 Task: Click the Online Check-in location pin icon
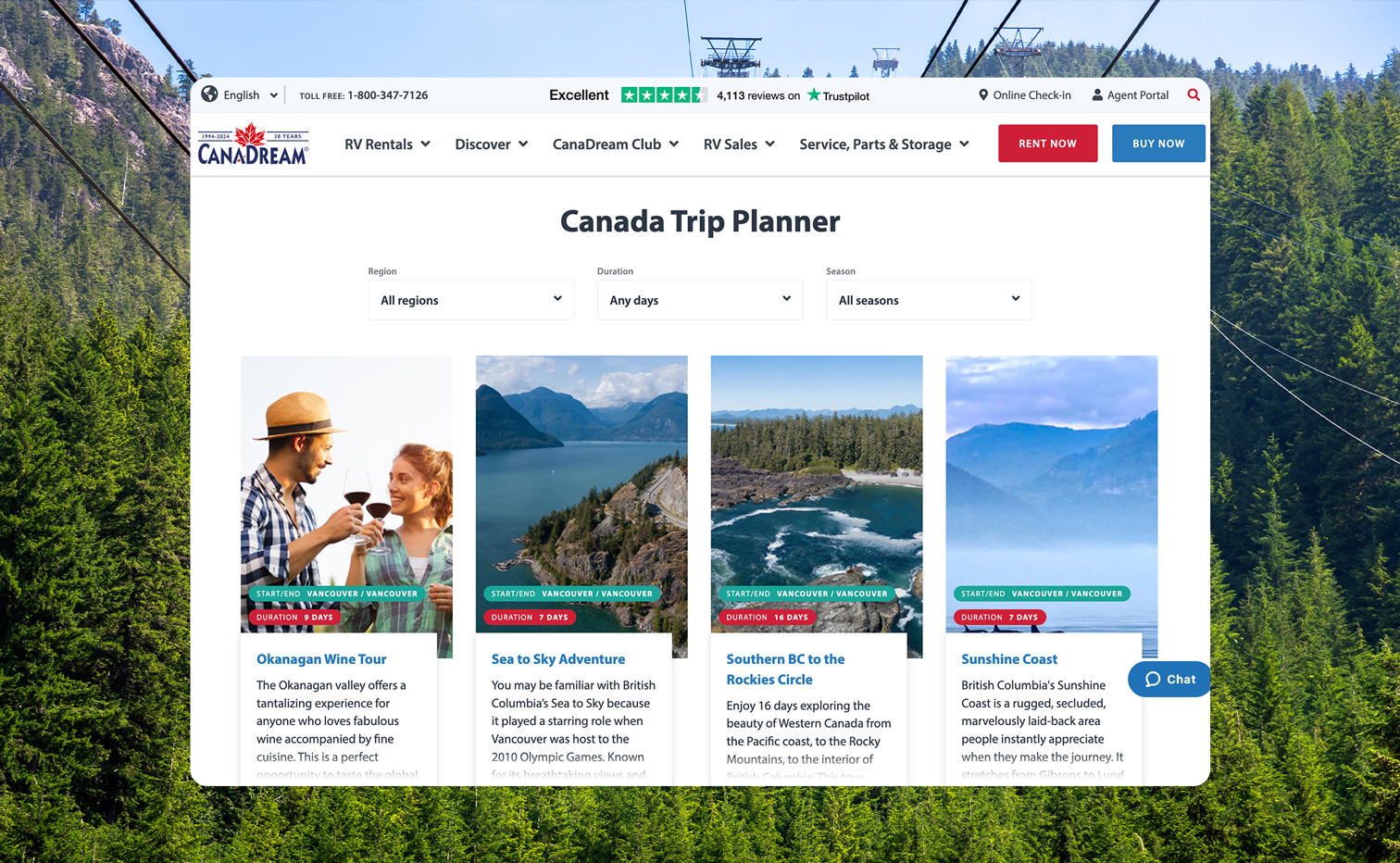(x=983, y=94)
